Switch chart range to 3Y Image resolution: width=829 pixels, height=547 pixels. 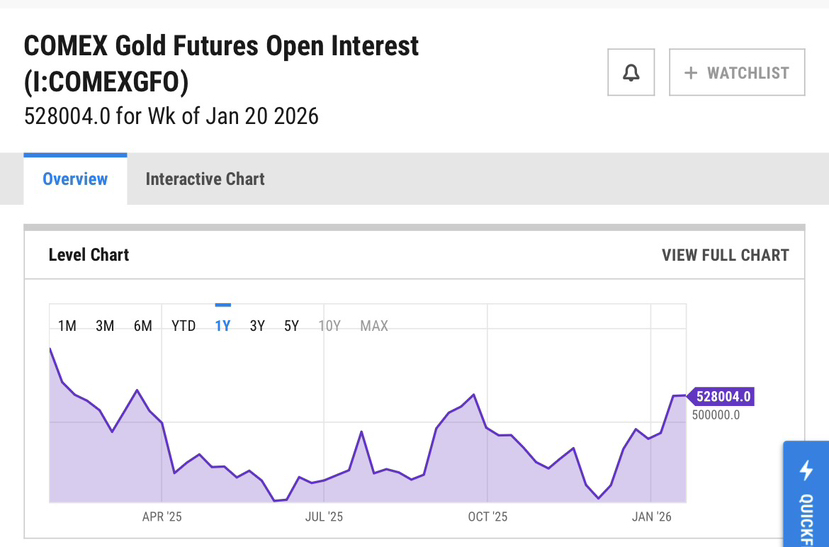[x=257, y=326]
